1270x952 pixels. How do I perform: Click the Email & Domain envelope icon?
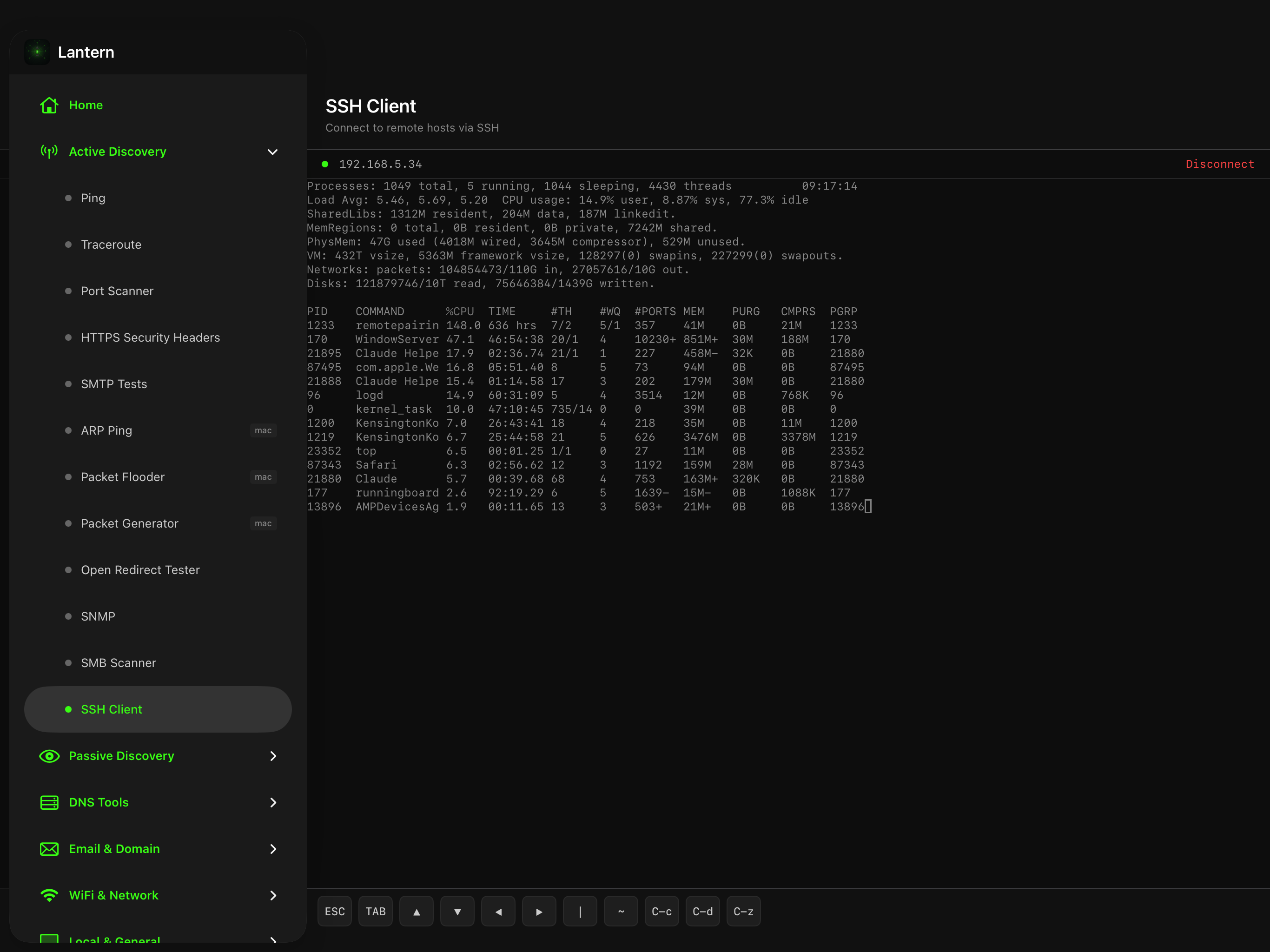(x=49, y=849)
